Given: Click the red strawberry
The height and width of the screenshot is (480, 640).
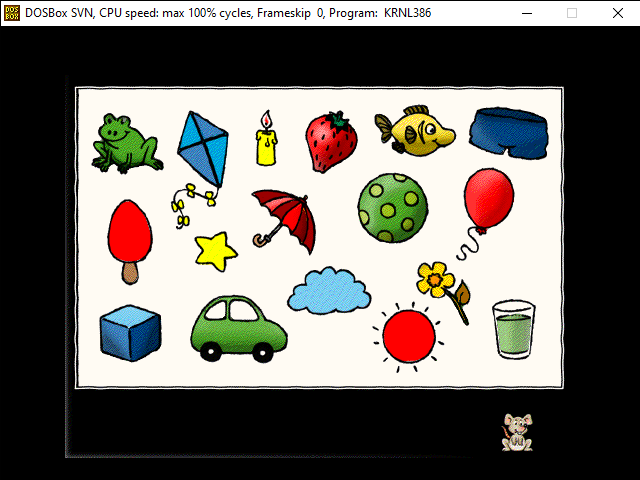Looking at the screenshot, I should coord(331,141).
